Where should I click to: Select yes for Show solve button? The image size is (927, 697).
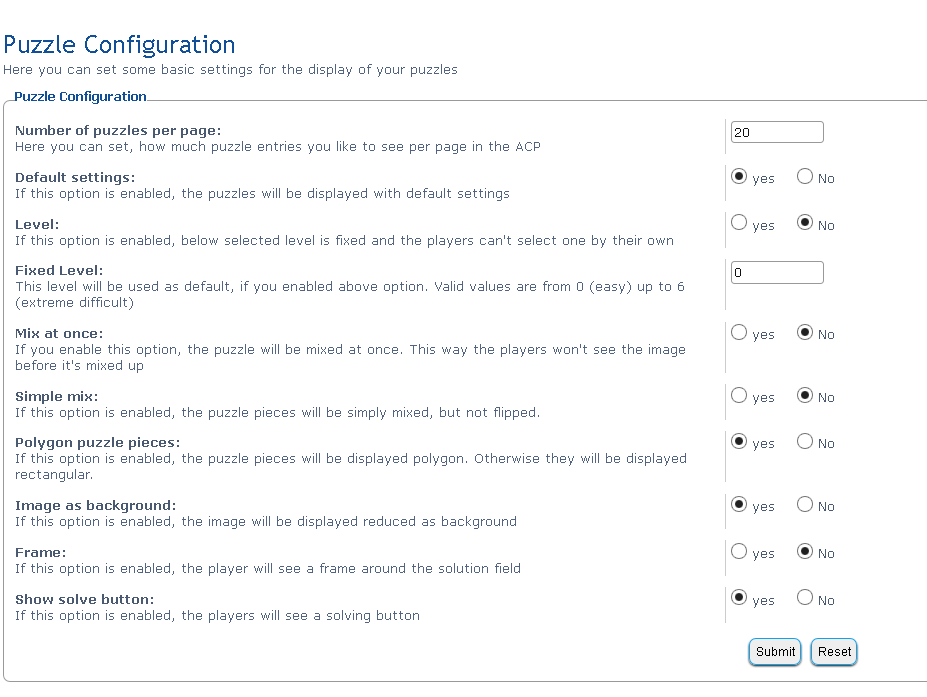[739, 598]
